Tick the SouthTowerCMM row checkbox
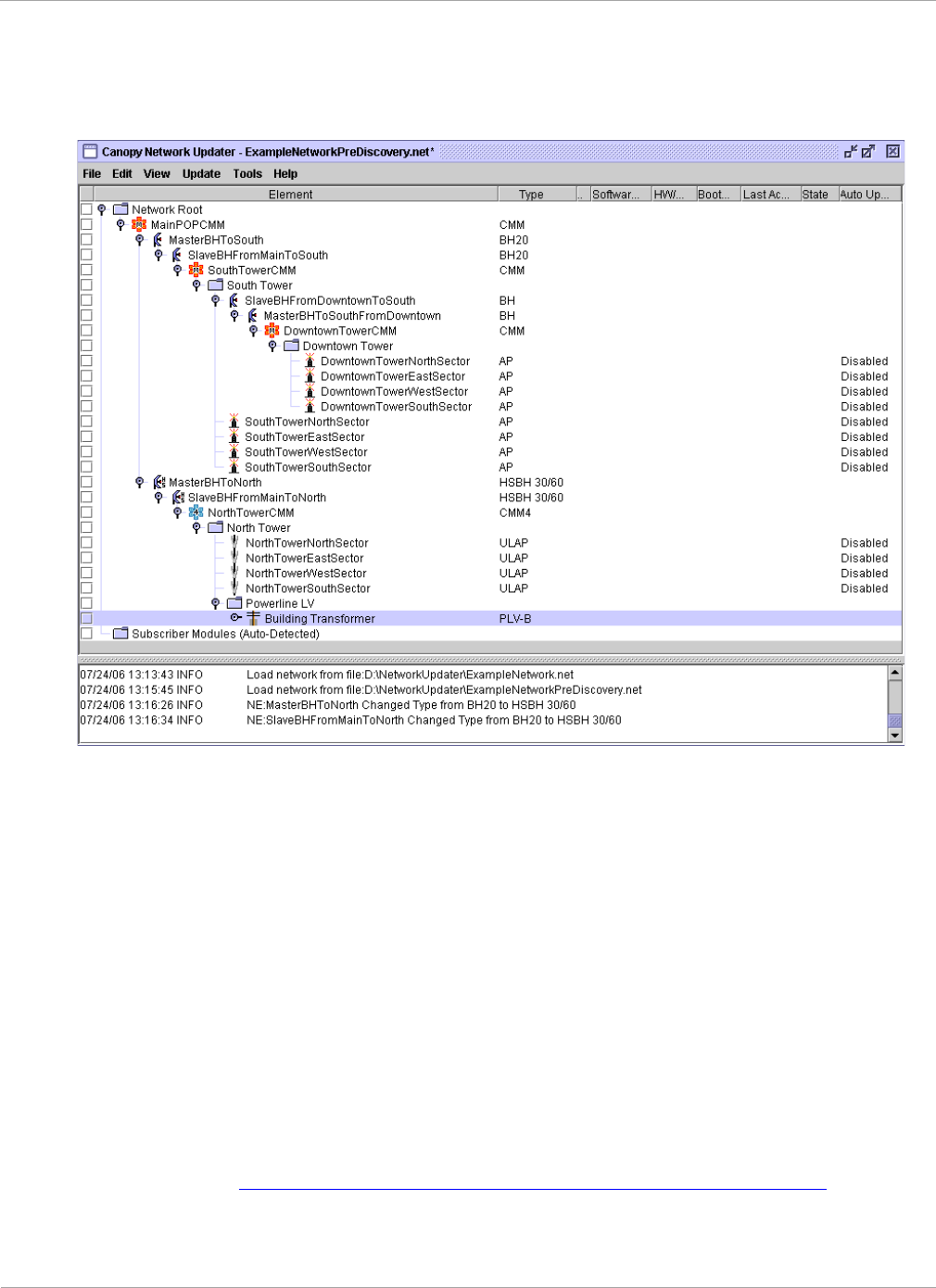 point(86,271)
